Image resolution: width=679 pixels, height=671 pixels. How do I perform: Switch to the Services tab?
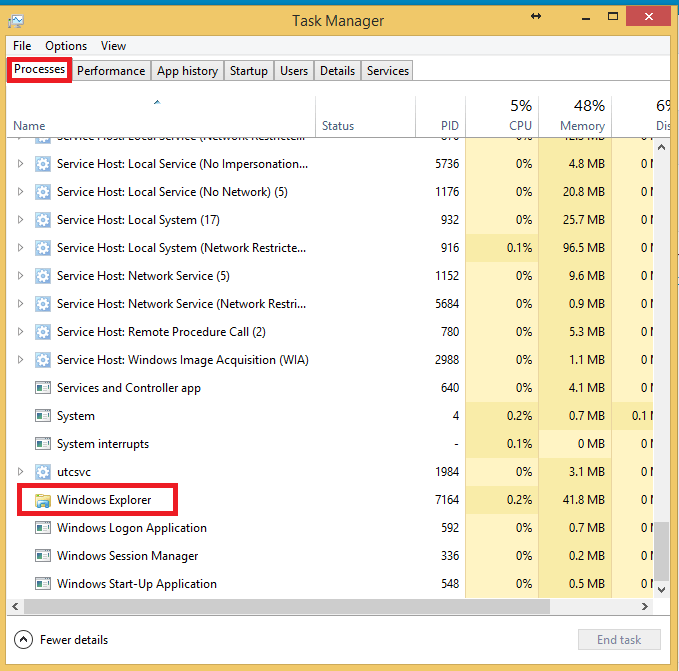coord(388,71)
